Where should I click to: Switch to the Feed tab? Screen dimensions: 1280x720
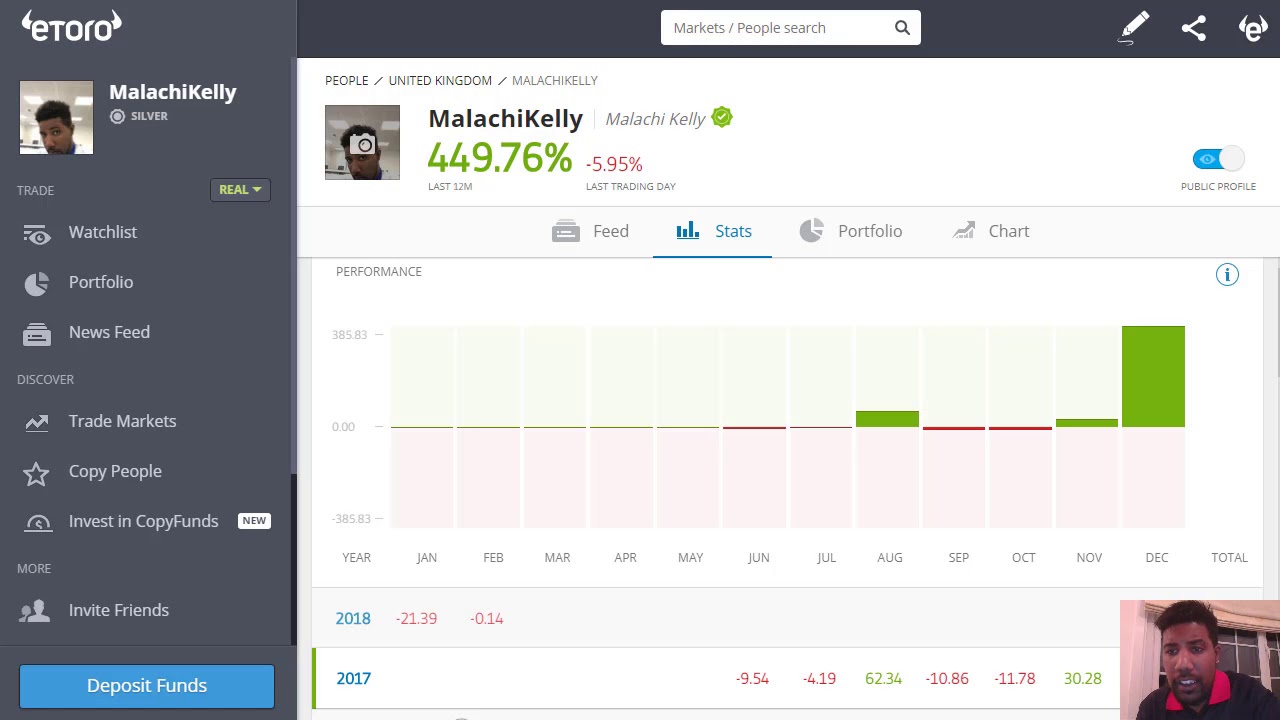[590, 231]
